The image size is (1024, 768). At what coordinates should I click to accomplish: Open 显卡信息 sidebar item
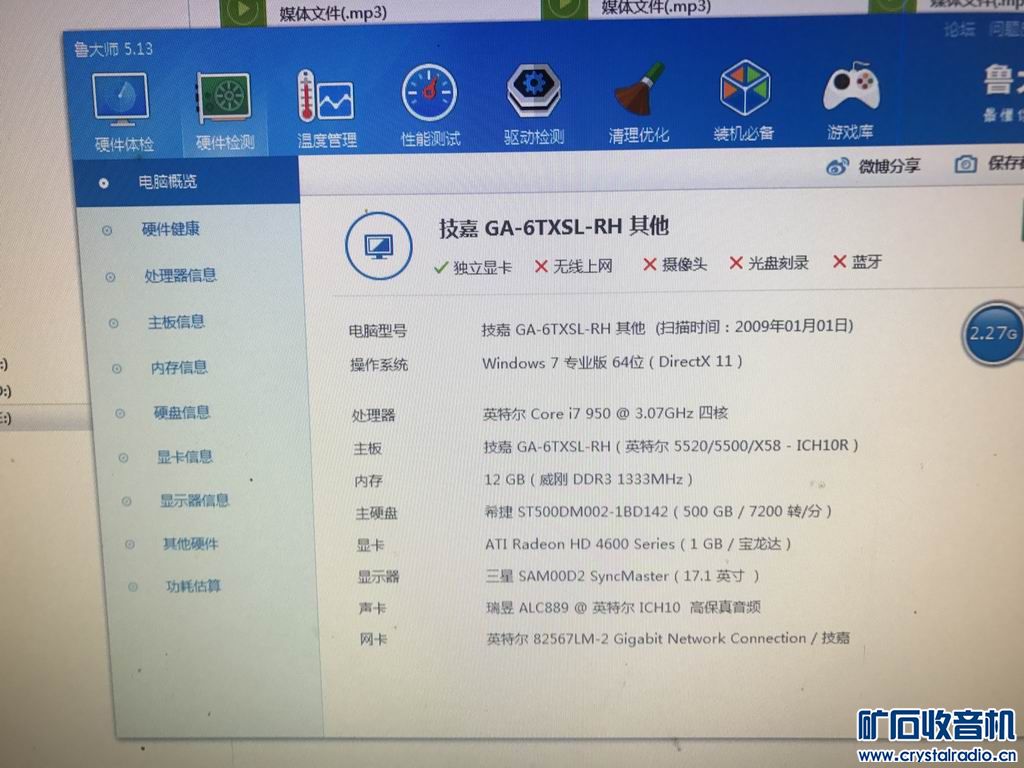185,456
